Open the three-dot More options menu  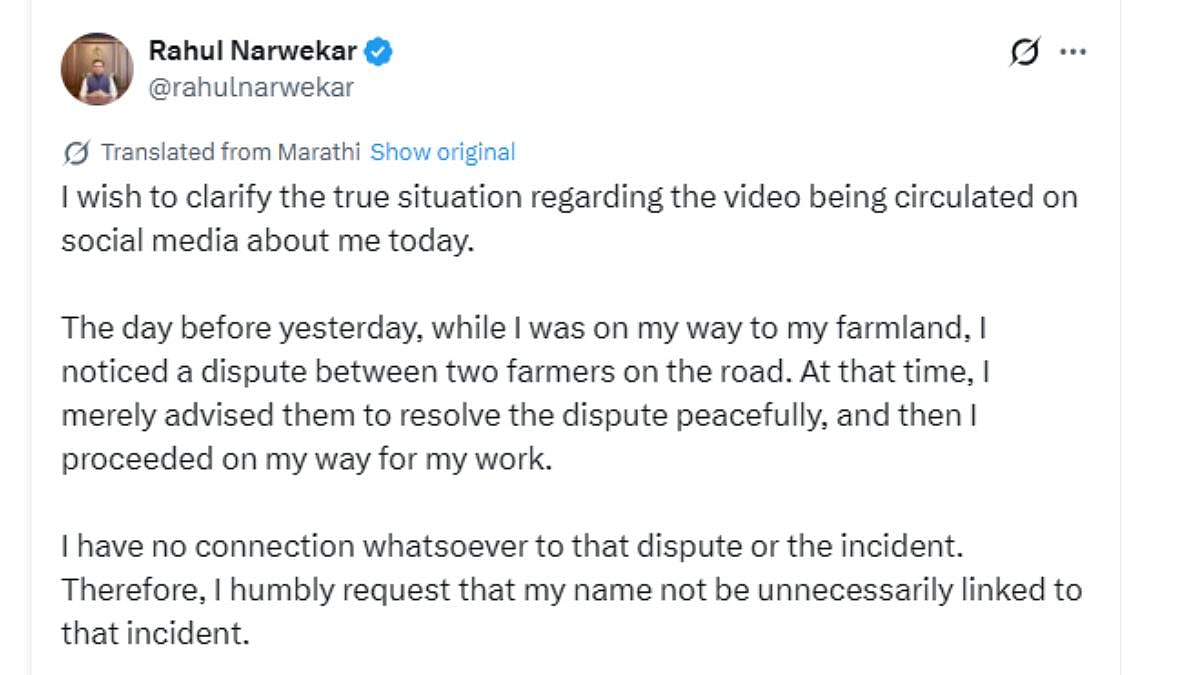(x=1073, y=51)
